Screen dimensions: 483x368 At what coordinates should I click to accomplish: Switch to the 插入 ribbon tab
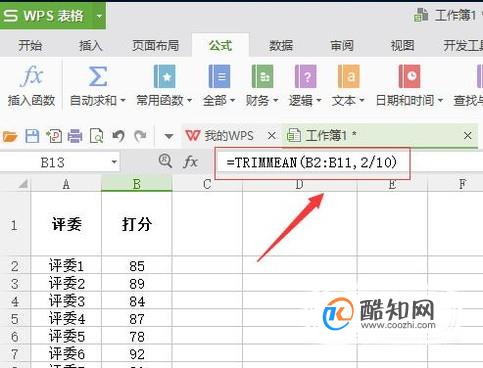coord(90,45)
